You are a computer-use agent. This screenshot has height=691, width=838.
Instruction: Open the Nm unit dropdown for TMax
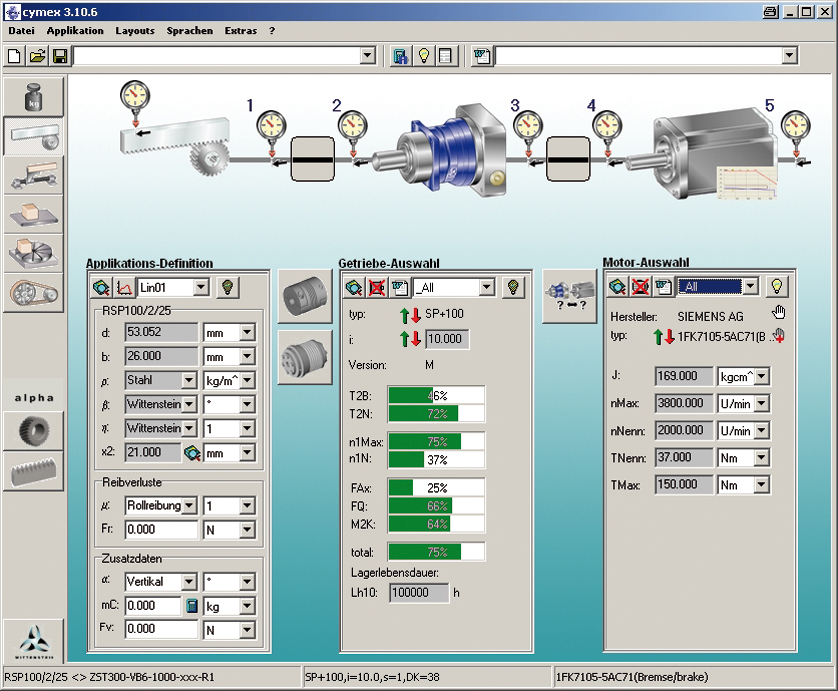click(x=762, y=485)
